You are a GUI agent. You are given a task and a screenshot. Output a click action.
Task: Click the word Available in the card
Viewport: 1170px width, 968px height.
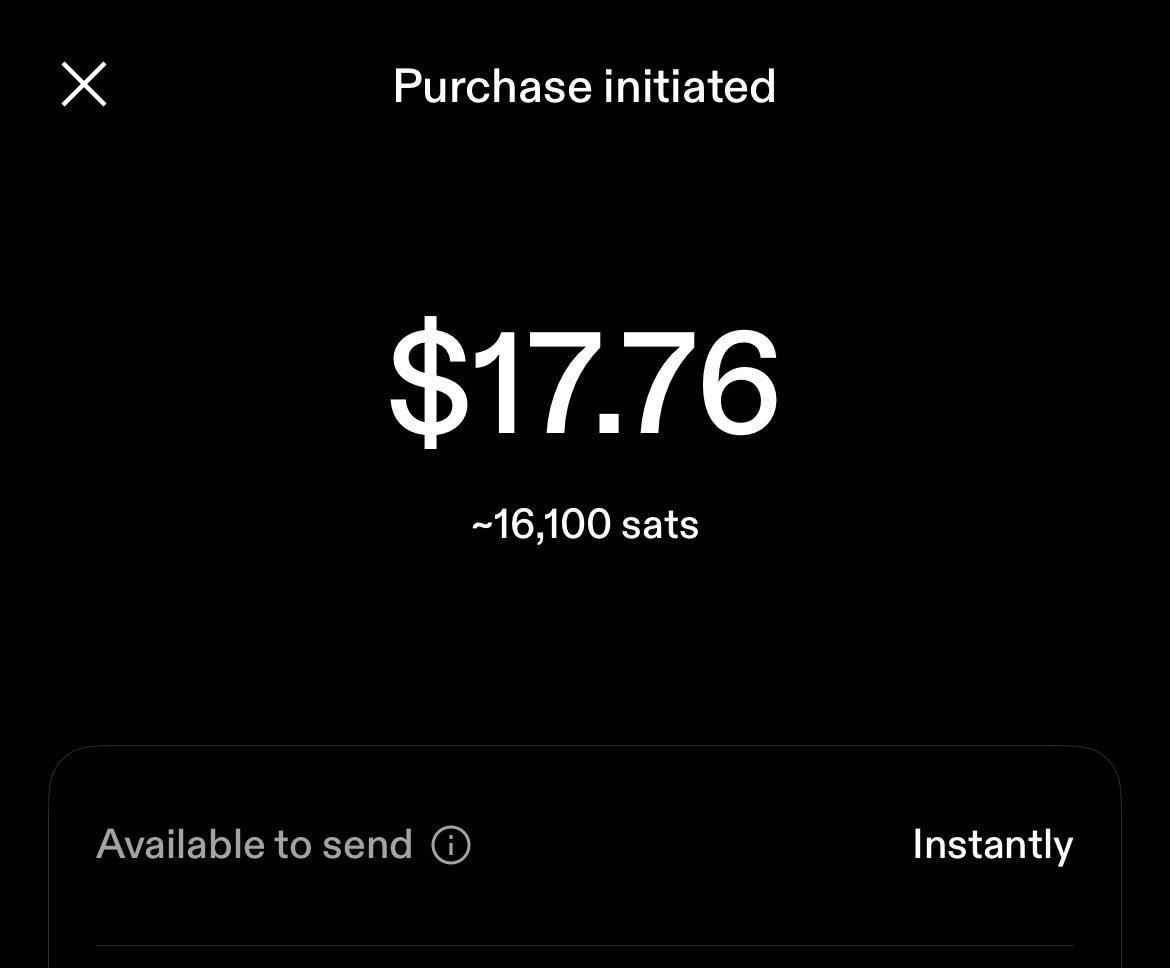point(181,845)
